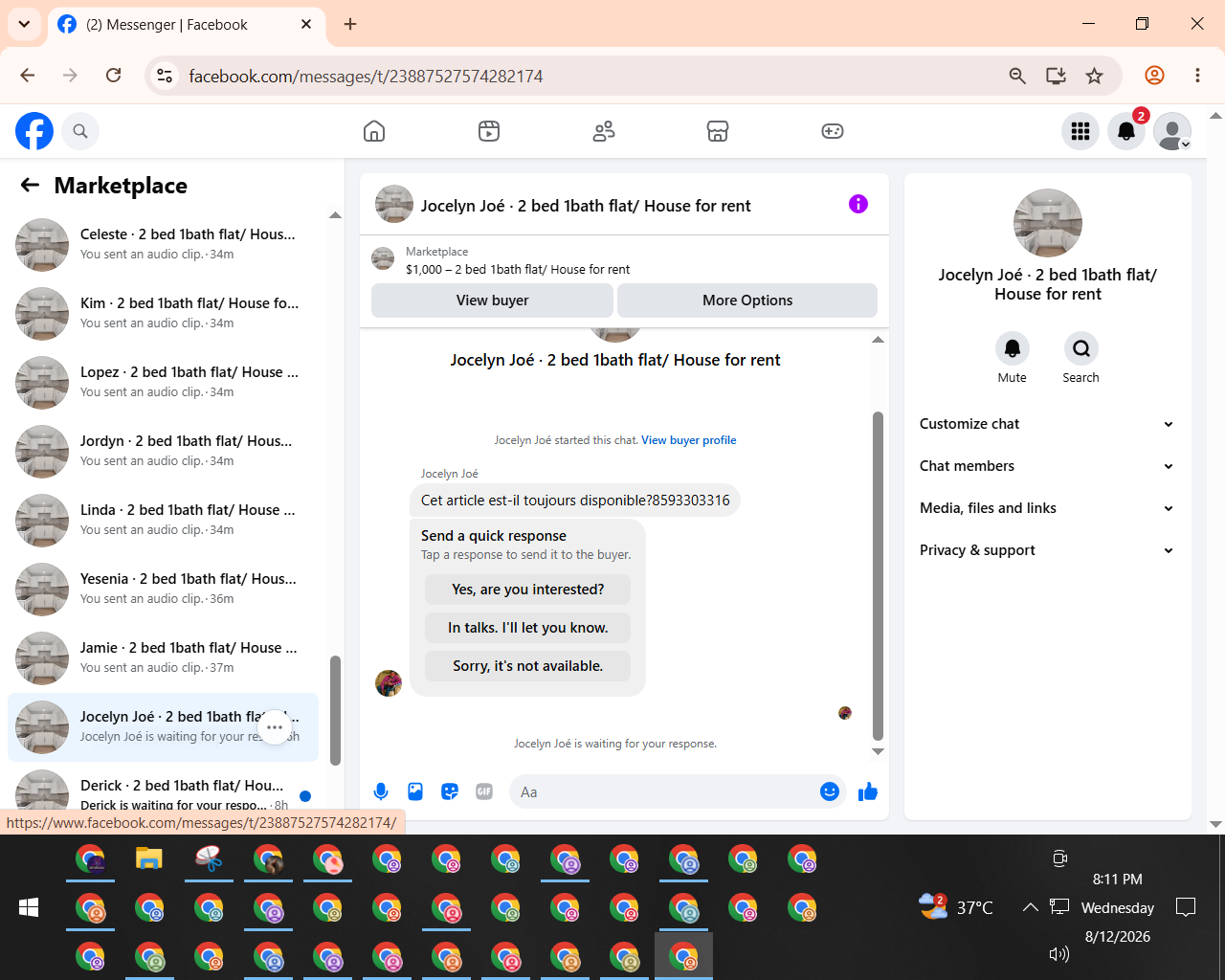Expand Media, files and links section

click(x=1047, y=508)
